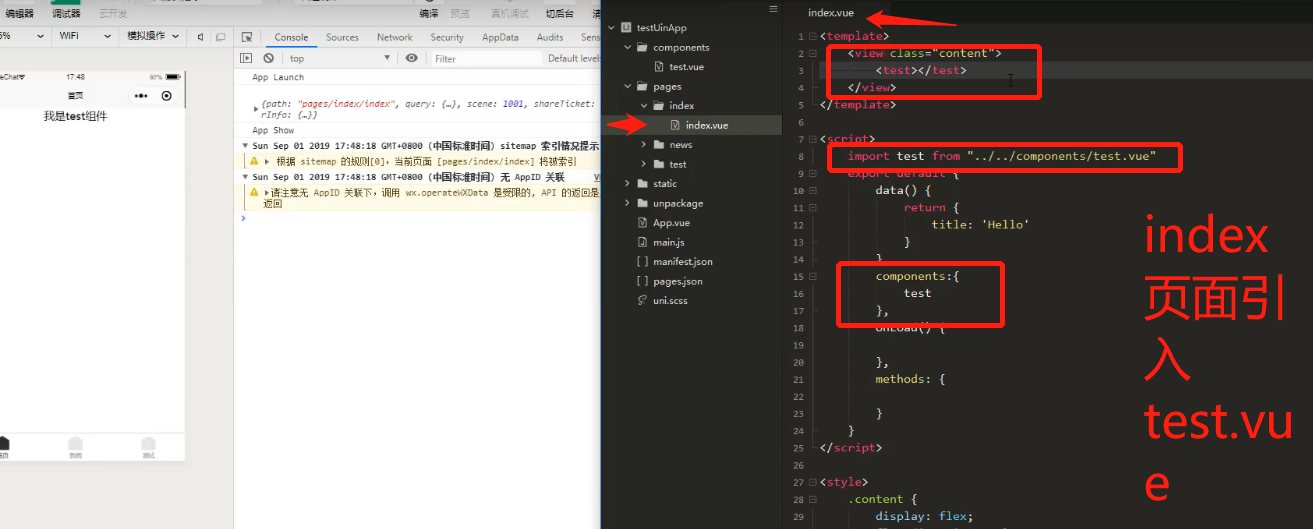This screenshot has width=1313, height=529.
Task: Mute the simulator with the speaker icon
Action: [200, 37]
